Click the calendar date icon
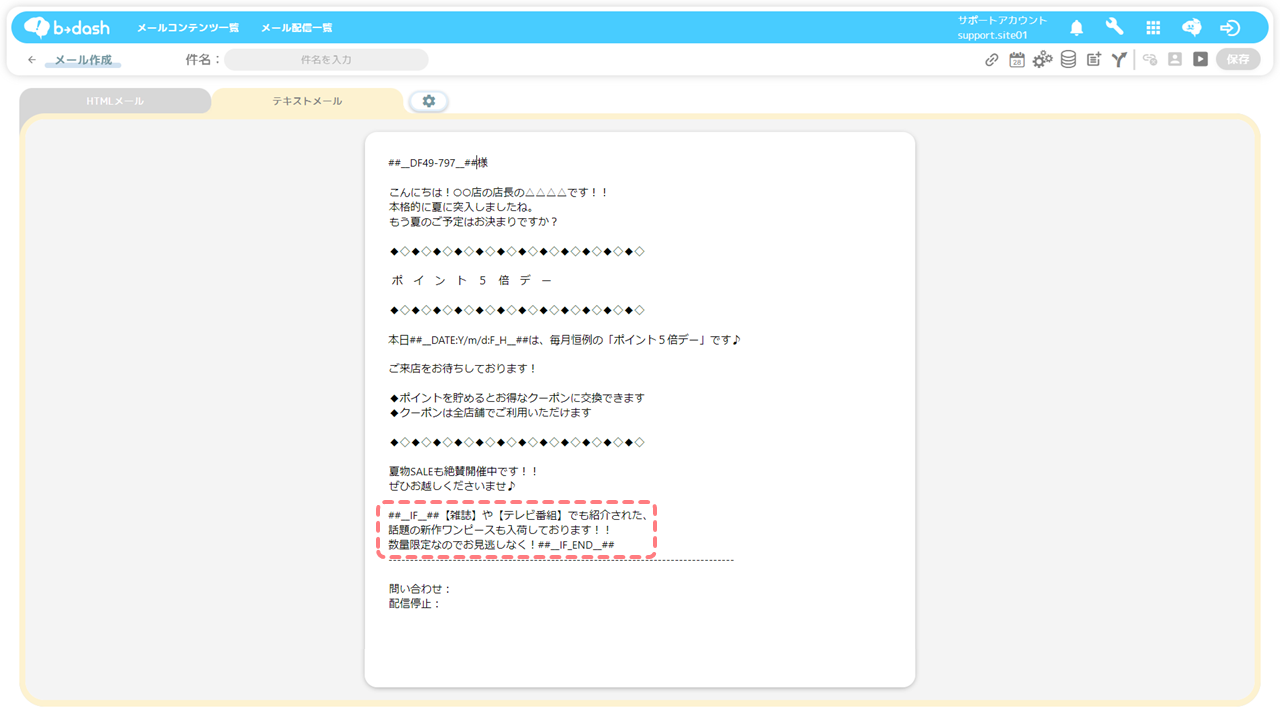 (1016, 60)
